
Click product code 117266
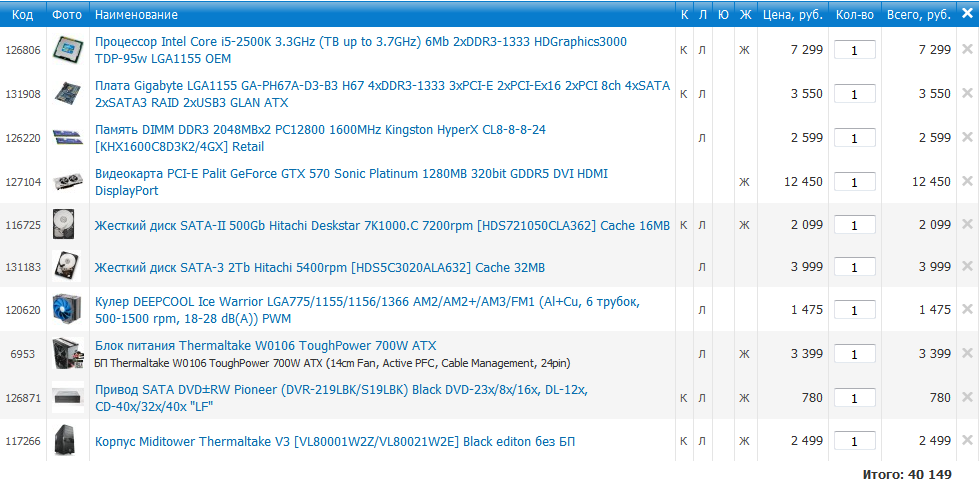(22, 441)
